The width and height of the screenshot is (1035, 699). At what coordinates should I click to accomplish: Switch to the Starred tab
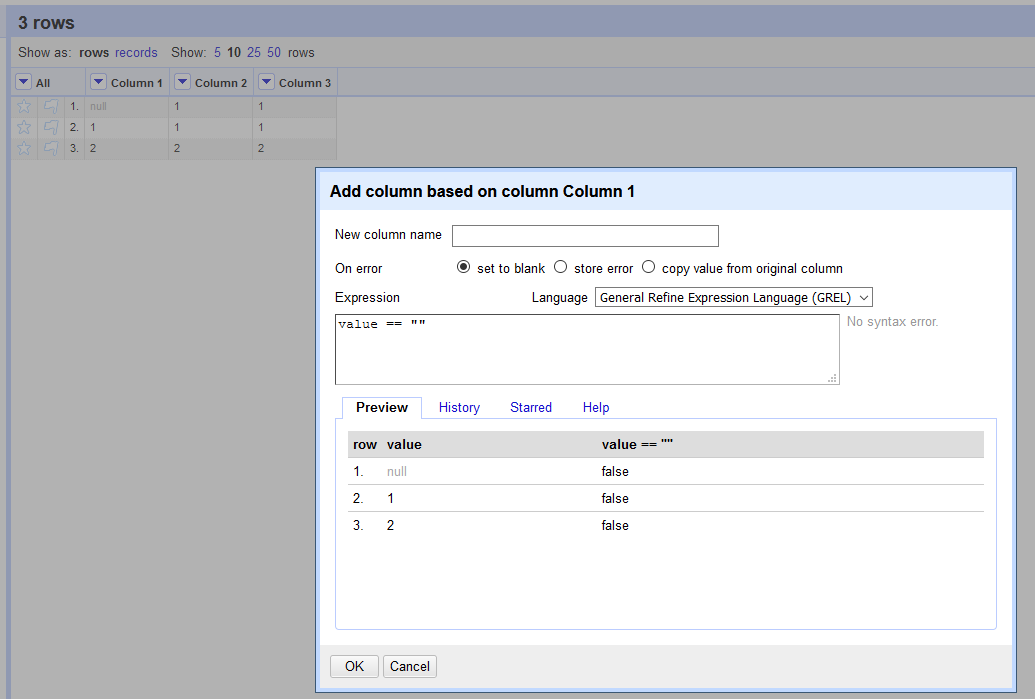click(531, 407)
